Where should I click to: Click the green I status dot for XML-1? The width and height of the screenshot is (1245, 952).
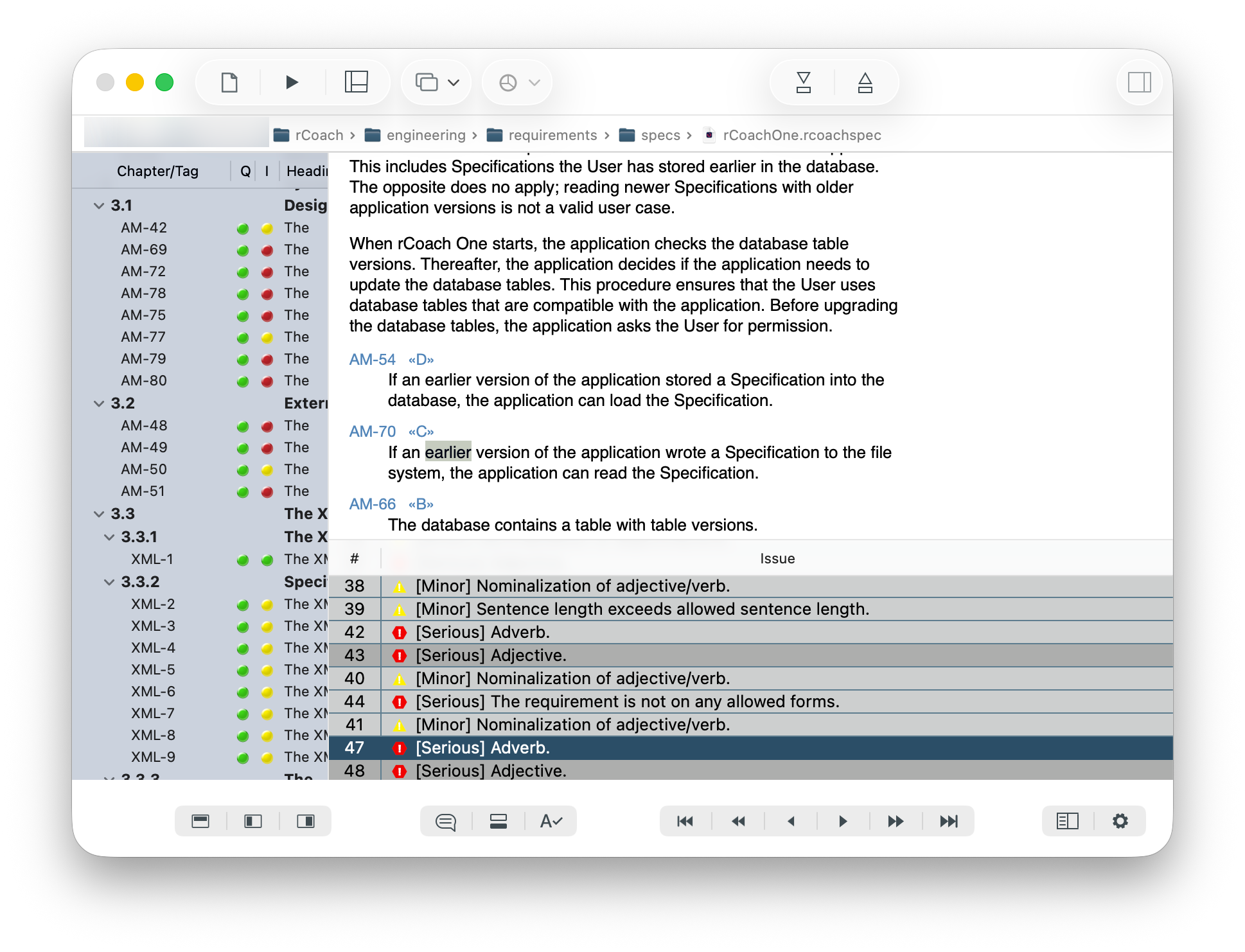(x=267, y=560)
